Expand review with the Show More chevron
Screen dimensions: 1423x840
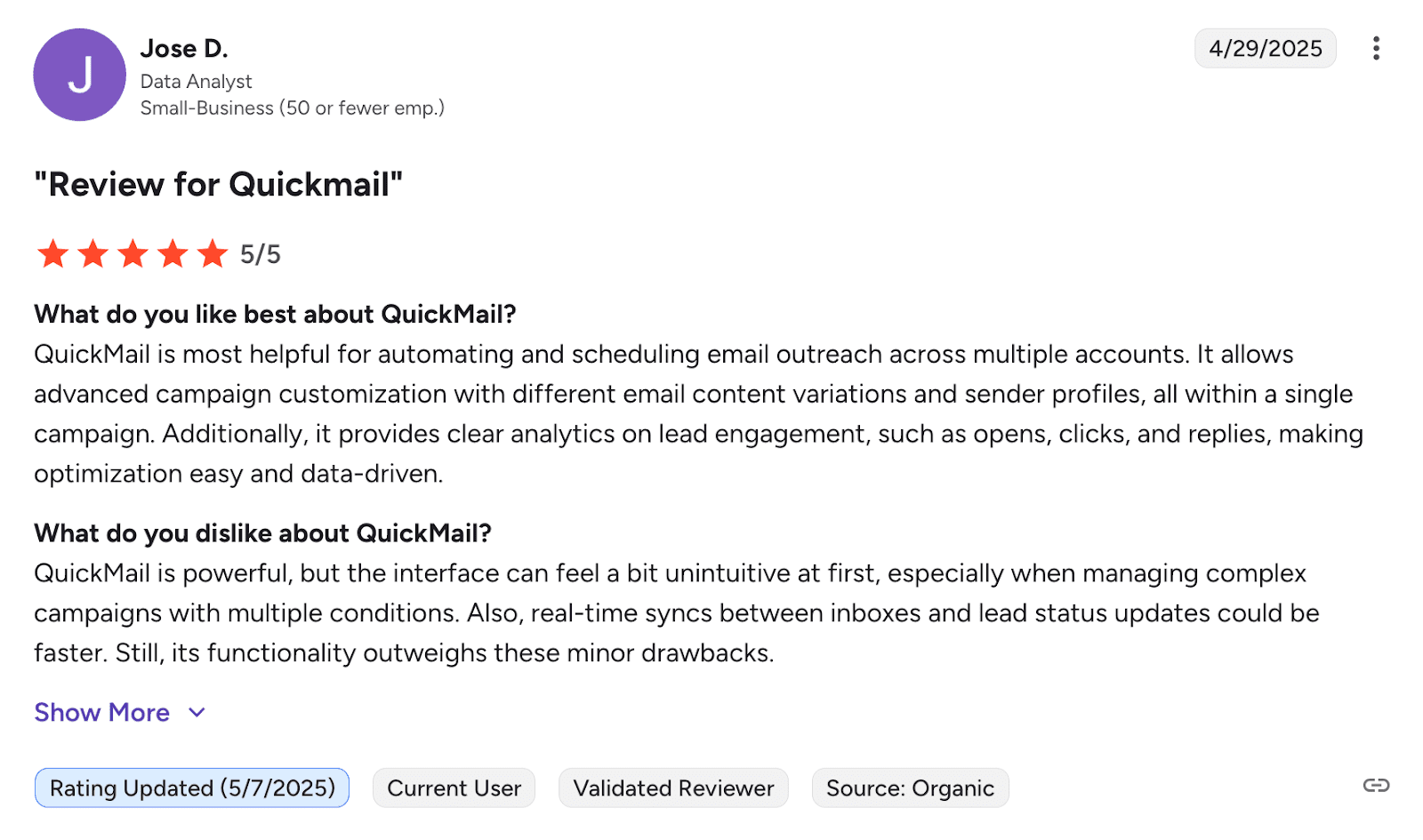(x=197, y=712)
